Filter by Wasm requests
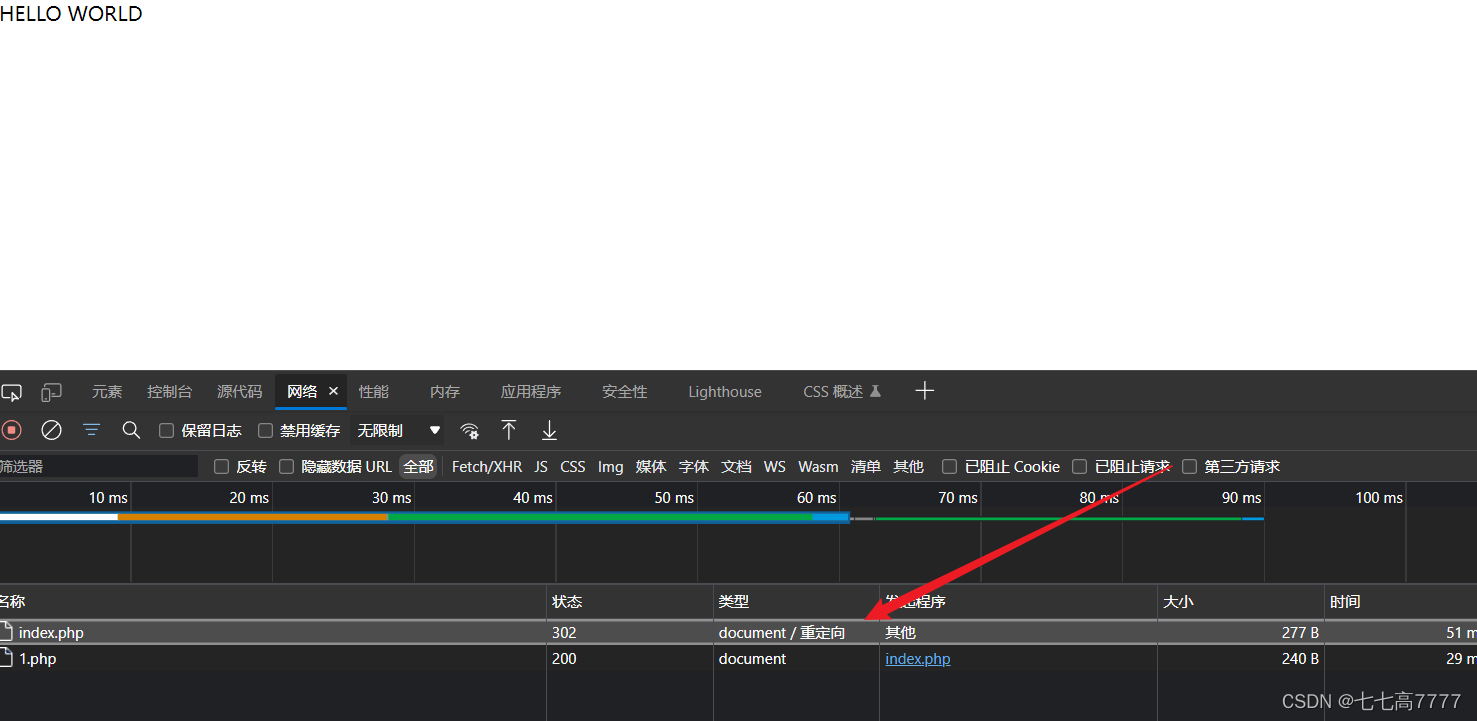 [x=818, y=466]
